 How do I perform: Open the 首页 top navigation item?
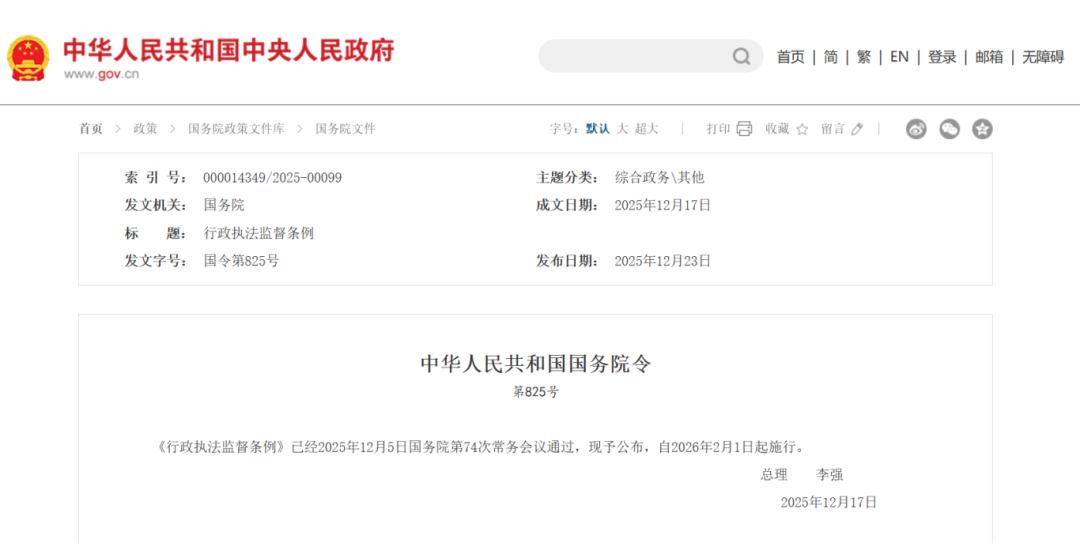click(x=790, y=57)
